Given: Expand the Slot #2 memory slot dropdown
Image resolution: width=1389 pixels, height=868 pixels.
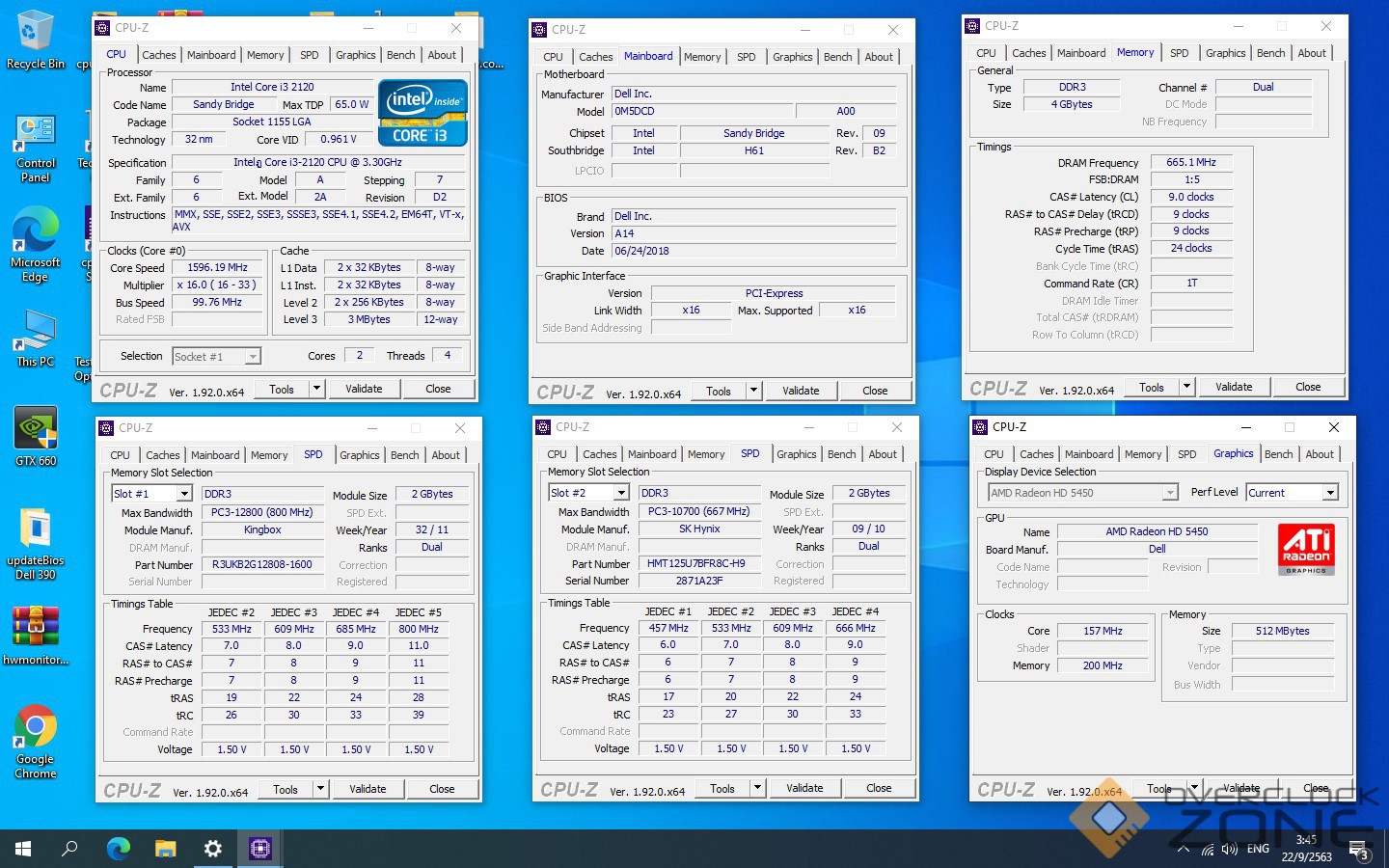Looking at the screenshot, I should coord(620,493).
